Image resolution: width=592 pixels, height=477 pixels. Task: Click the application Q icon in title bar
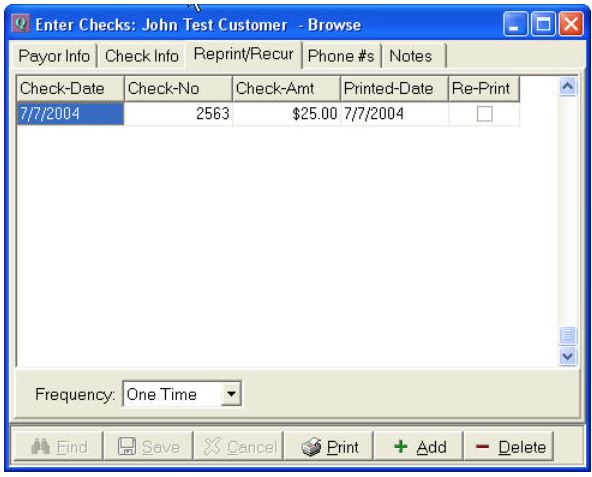pyautogui.click(x=20, y=23)
